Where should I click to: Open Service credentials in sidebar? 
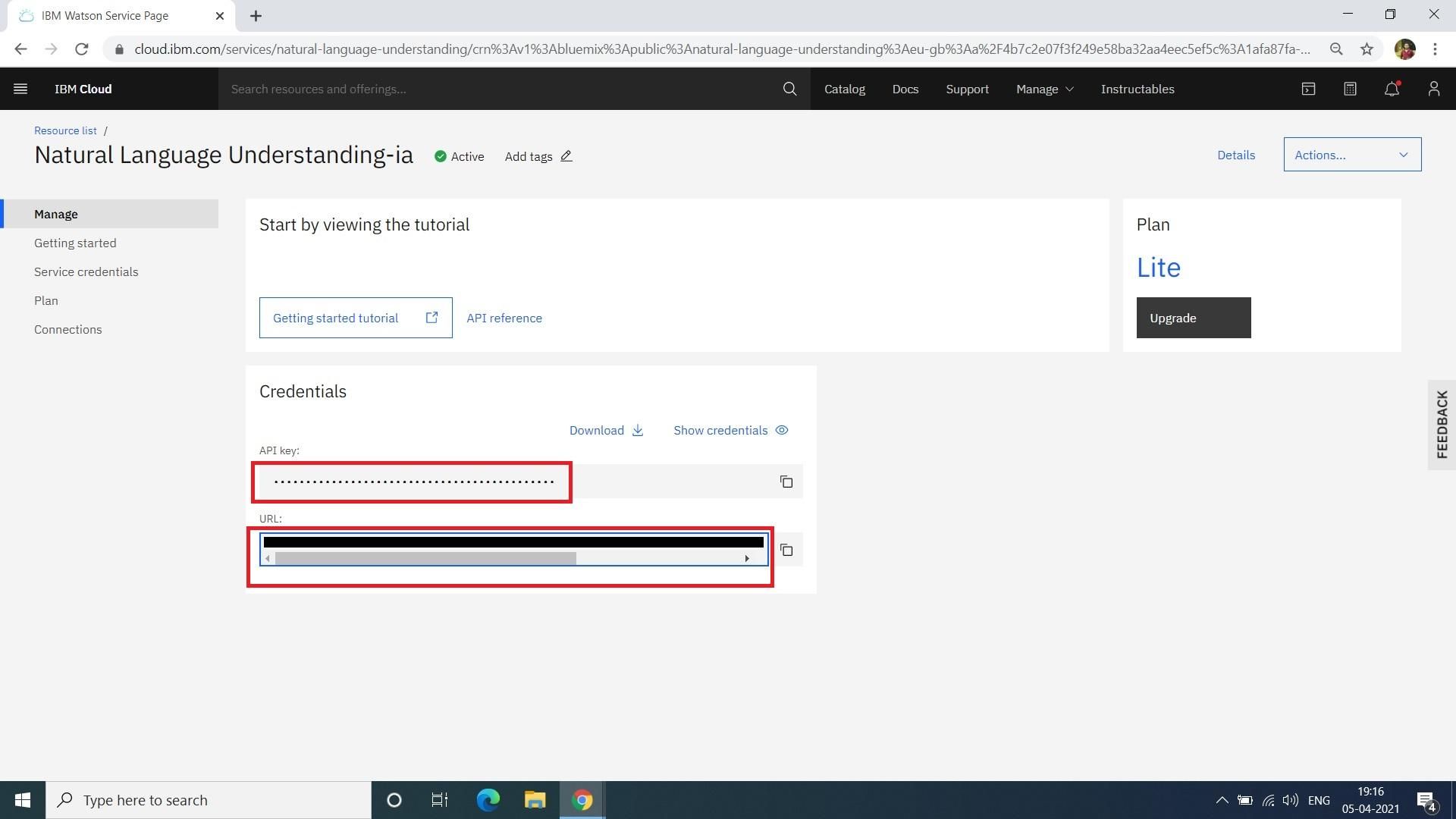pos(86,271)
